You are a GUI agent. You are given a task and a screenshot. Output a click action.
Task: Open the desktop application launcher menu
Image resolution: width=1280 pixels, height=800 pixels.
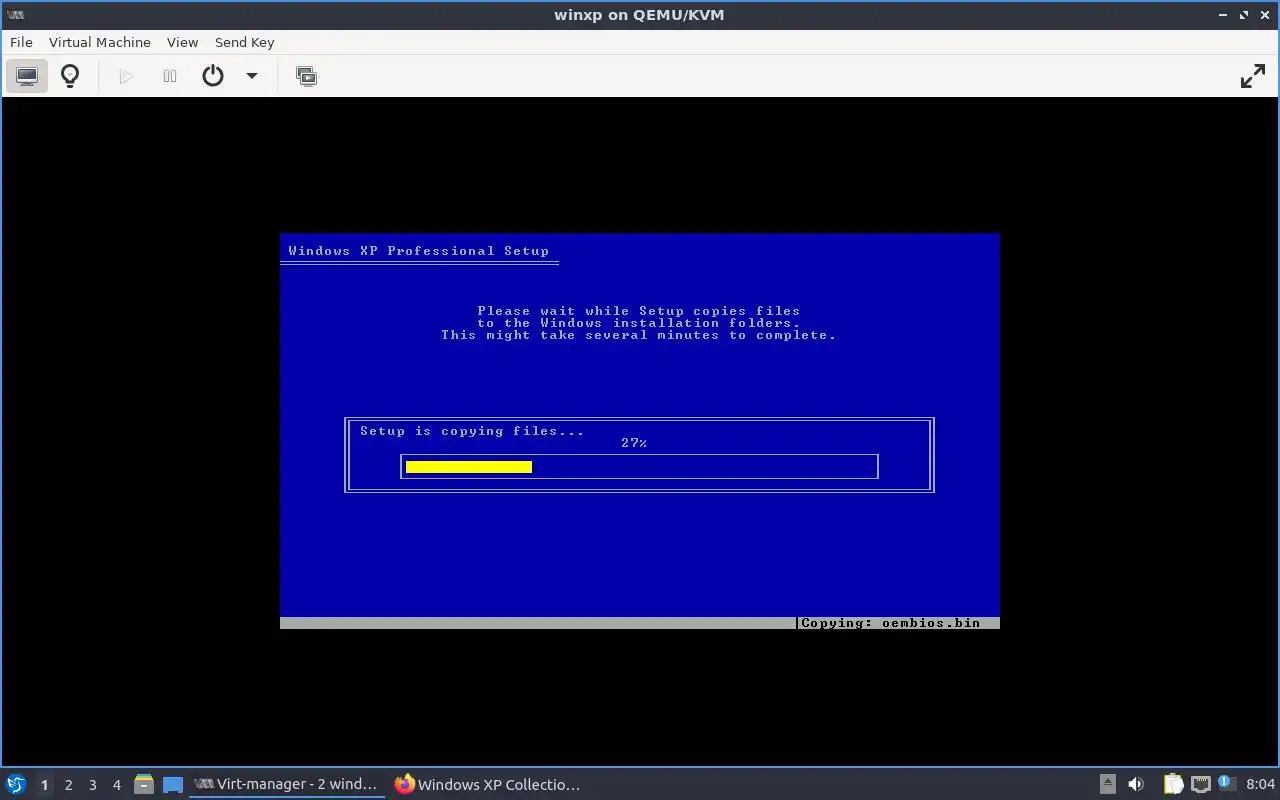[x=16, y=785]
